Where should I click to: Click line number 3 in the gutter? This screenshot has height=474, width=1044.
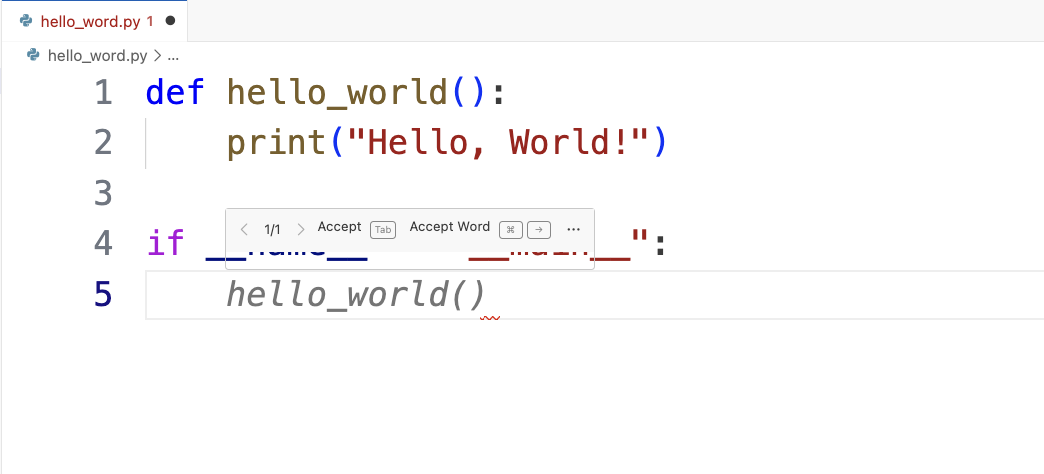click(x=103, y=193)
